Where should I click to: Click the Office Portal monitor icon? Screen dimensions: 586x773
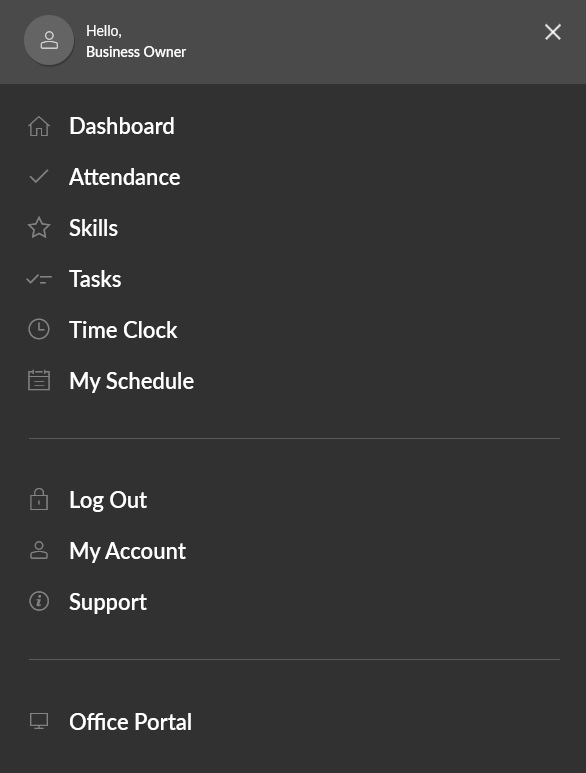pos(39,721)
